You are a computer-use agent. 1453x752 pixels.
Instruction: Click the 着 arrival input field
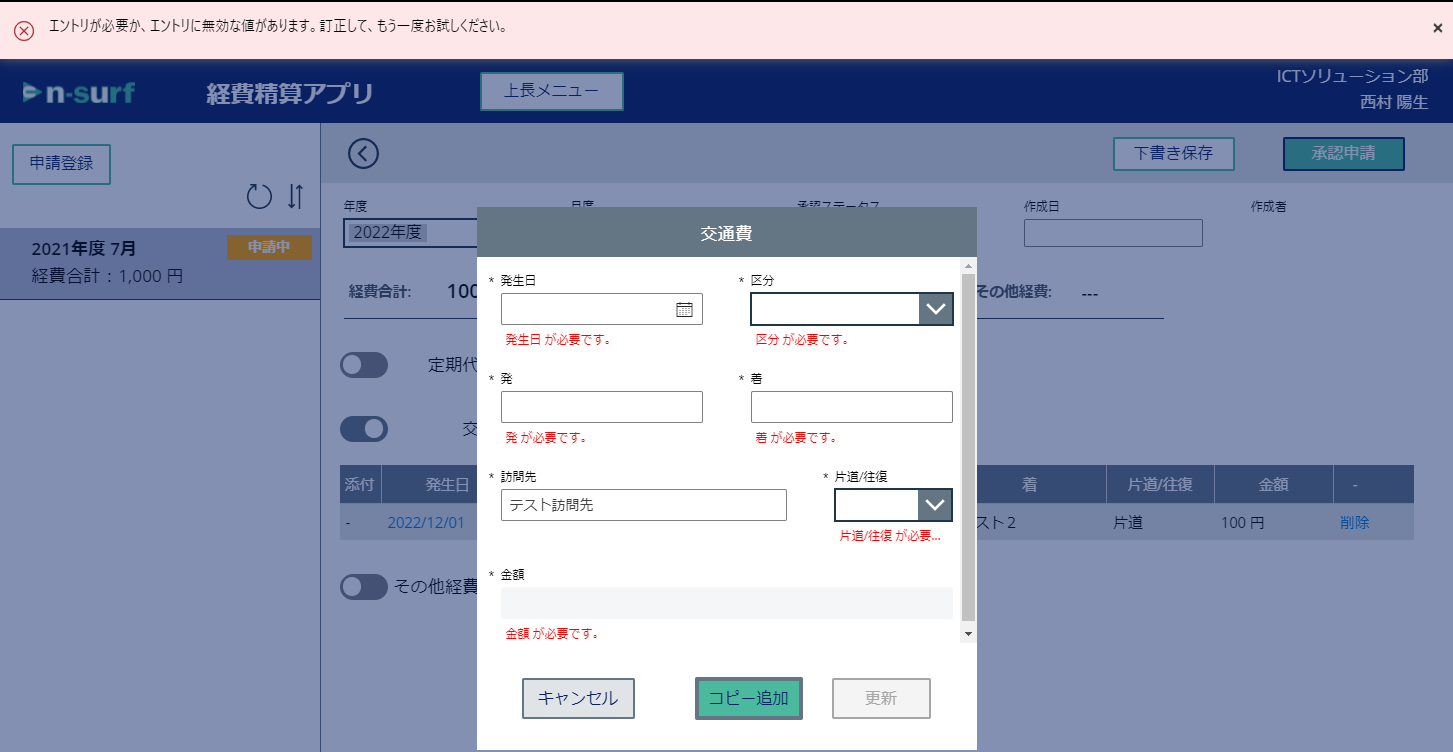pos(852,407)
